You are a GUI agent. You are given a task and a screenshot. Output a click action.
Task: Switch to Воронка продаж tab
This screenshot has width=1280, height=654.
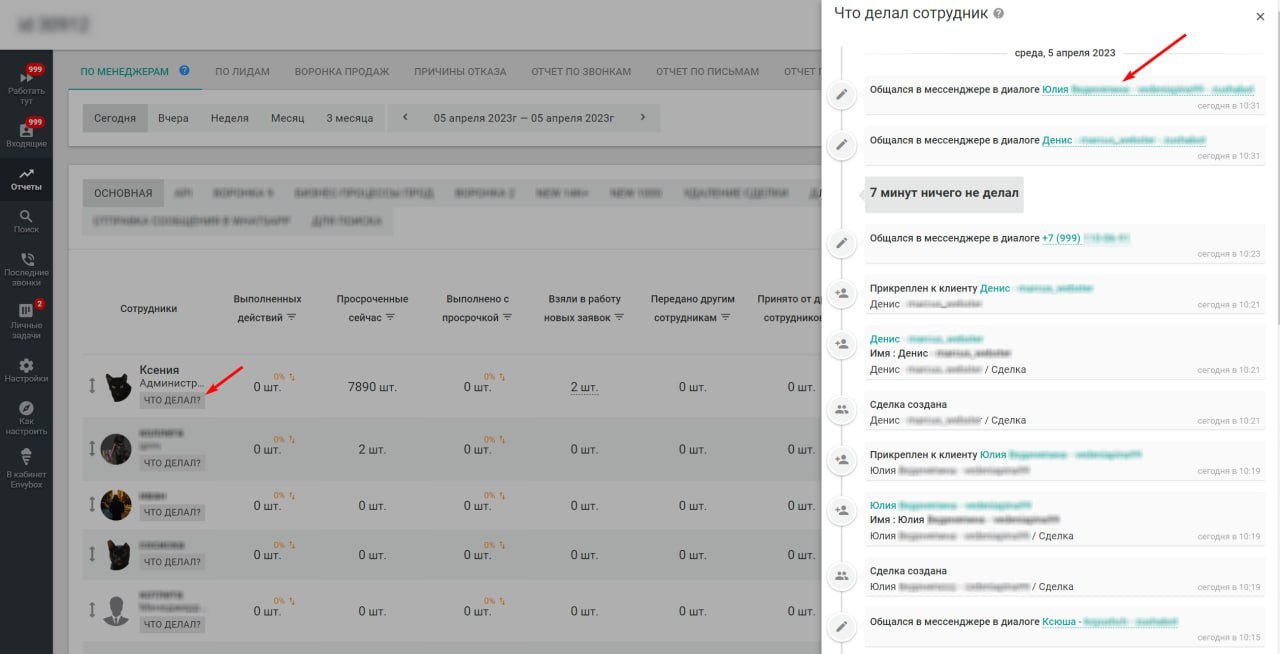tap(341, 72)
